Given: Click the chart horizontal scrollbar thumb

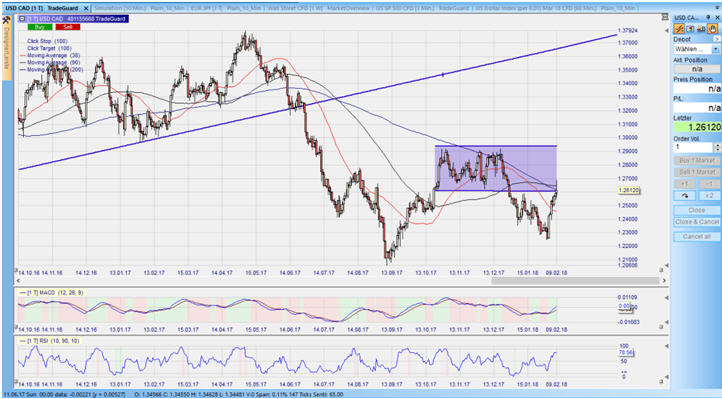Looking at the screenshot, I should pos(575,280).
